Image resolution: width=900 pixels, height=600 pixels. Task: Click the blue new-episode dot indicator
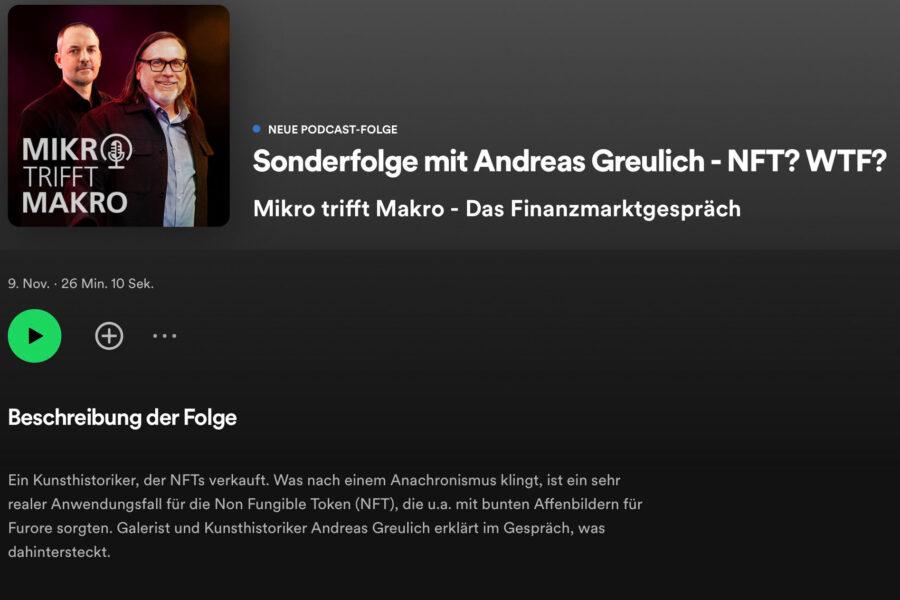coord(257,129)
